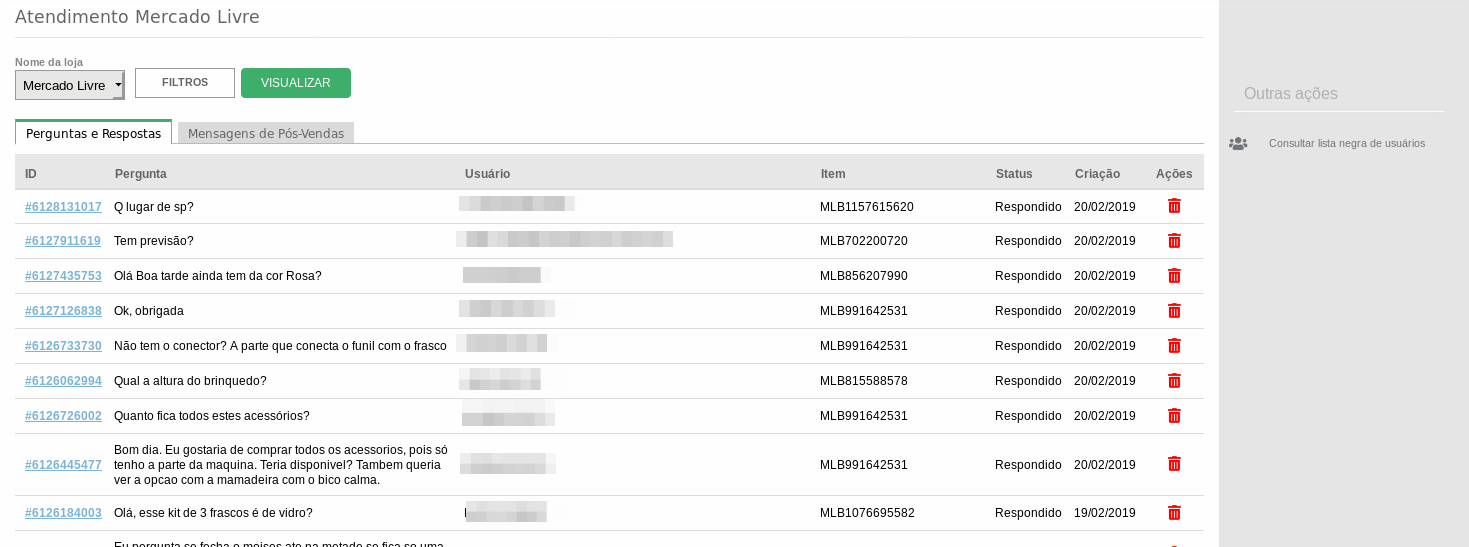This screenshot has height=547, width=1469.
Task: Click the green VISUALIZAR button
Action: click(x=296, y=83)
